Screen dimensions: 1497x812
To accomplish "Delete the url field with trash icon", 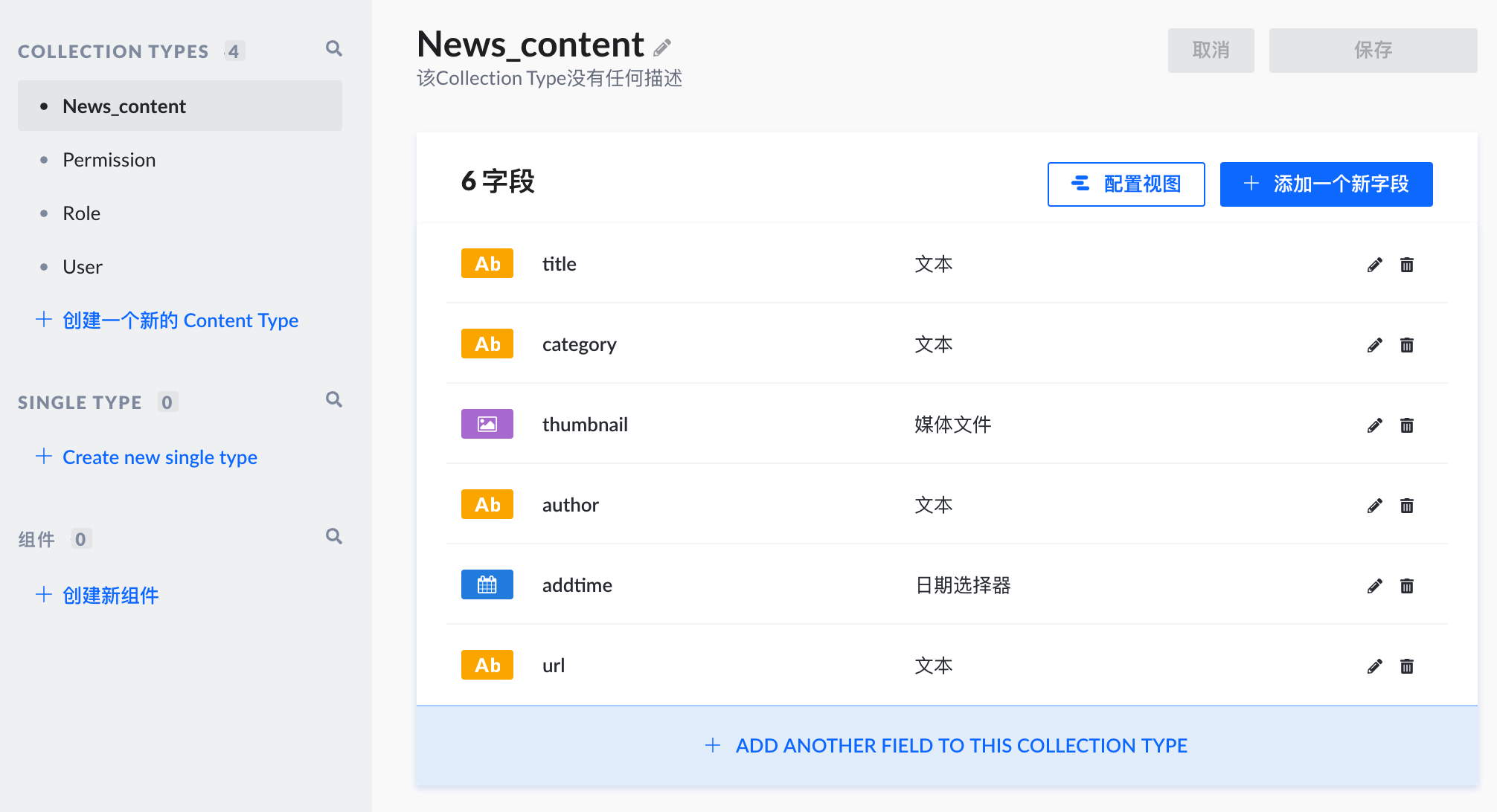I will pyautogui.click(x=1406, y=666).
